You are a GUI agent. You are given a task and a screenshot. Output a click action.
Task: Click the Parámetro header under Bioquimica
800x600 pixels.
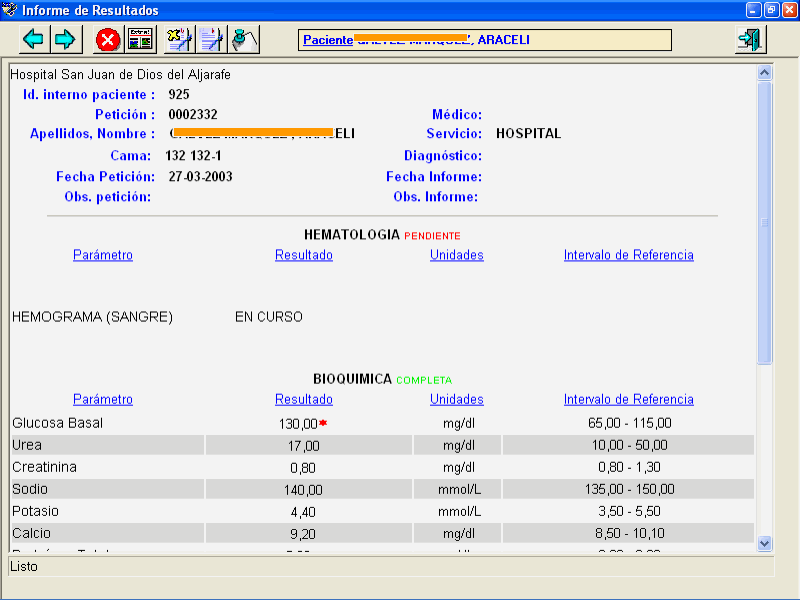pyautogui.click(x=103, y=399)
